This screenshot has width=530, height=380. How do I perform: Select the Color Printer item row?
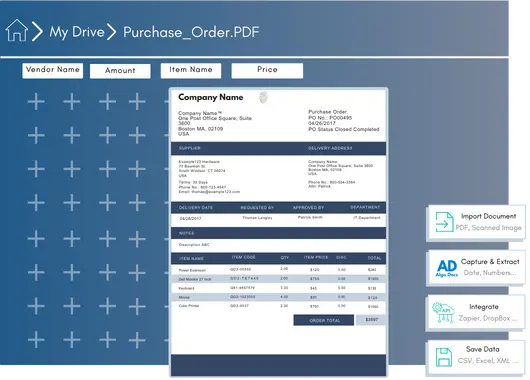click(278, 306)
